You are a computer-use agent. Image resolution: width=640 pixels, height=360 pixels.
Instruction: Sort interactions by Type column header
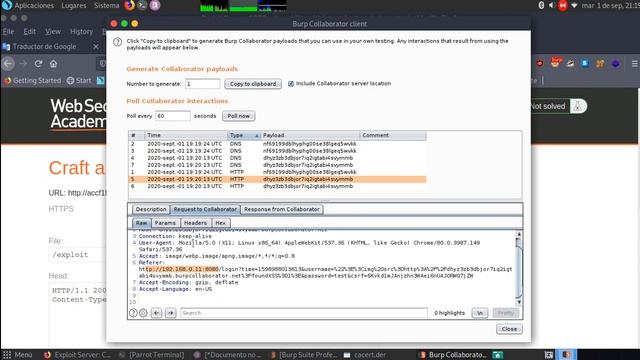point(244,135)
